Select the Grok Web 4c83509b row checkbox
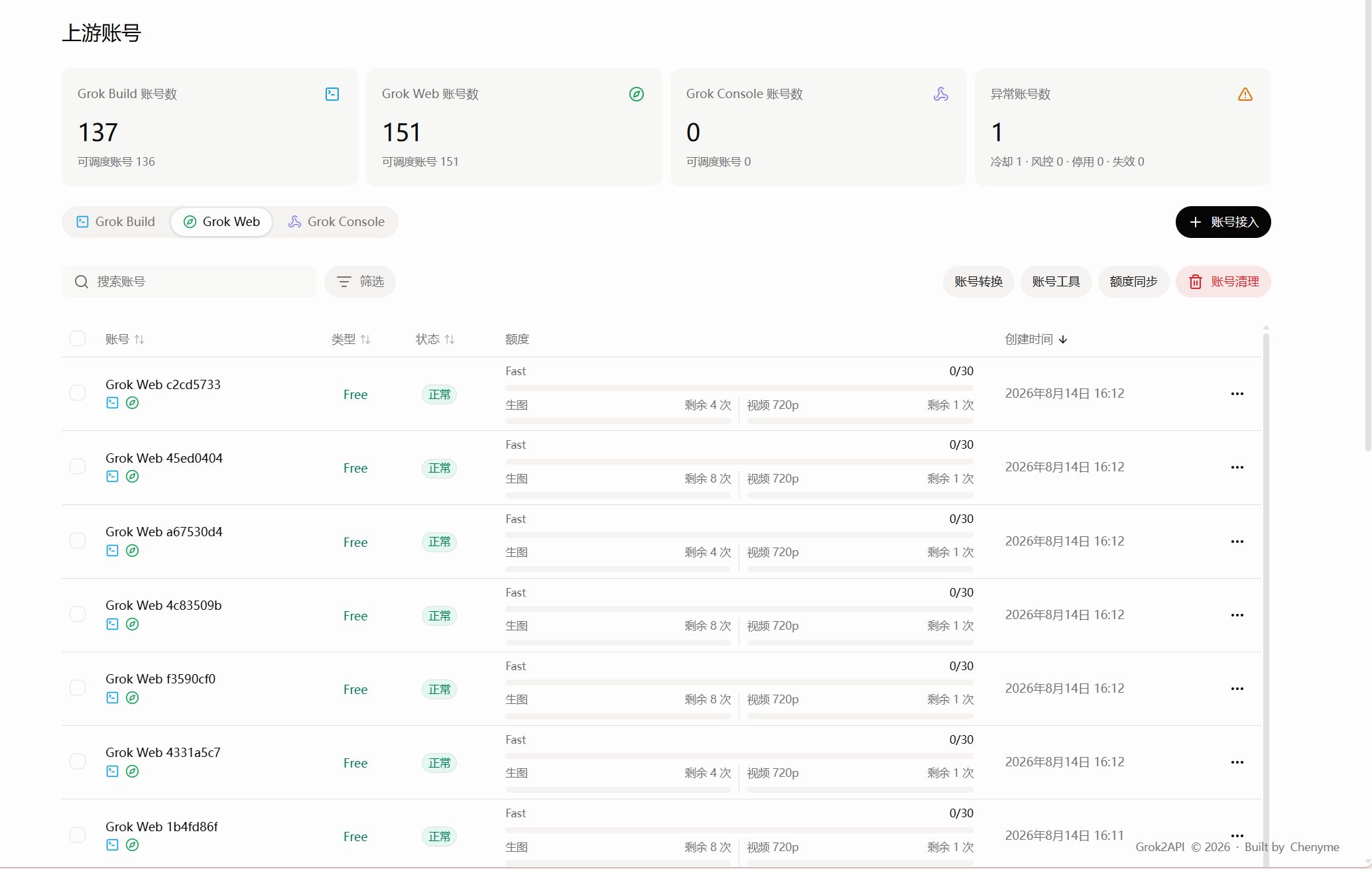Viewport: 1372px width, 869px height. [x=78, y=614]
